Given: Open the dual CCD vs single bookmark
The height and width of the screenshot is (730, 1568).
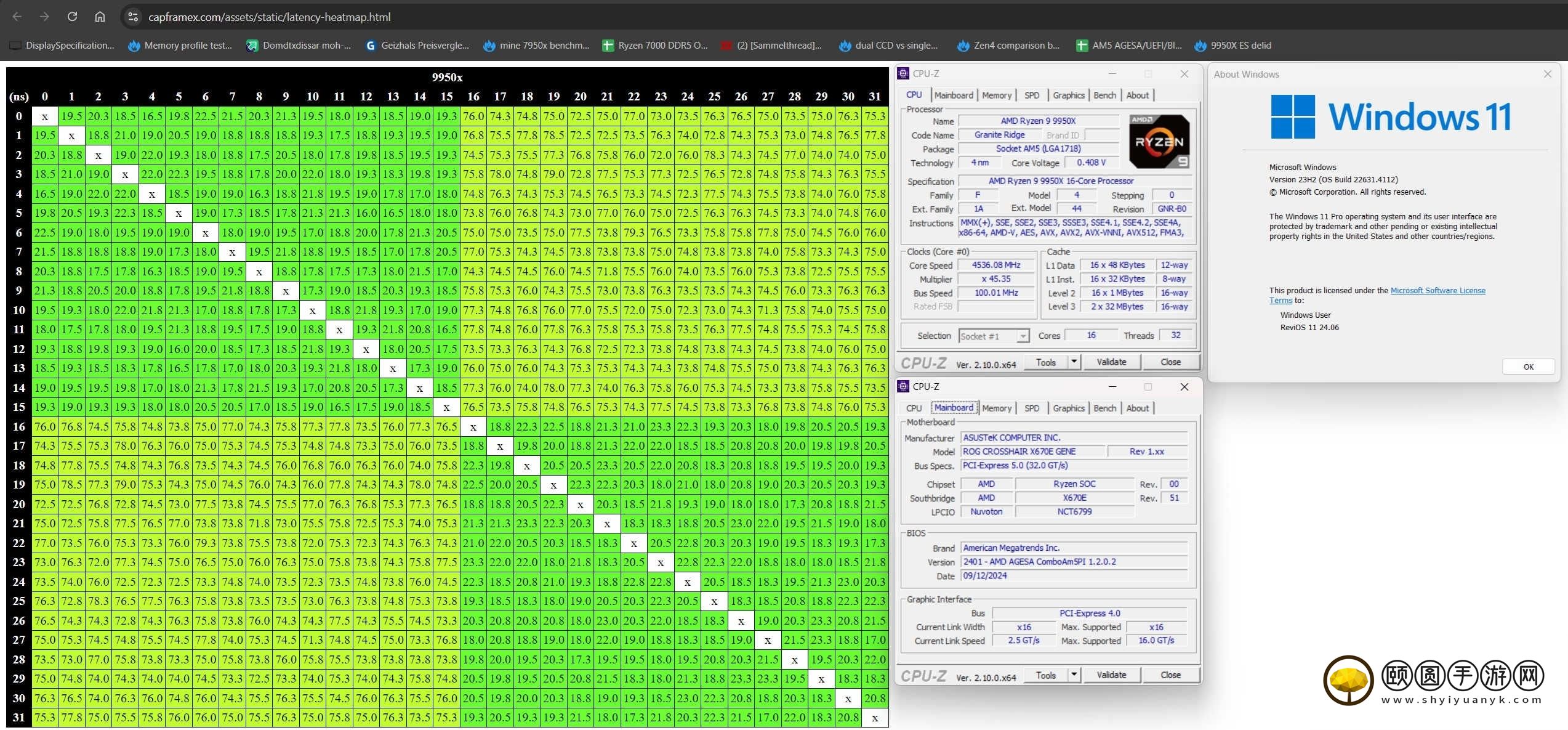Looking at the screenshot, I should tap(889, 45).
